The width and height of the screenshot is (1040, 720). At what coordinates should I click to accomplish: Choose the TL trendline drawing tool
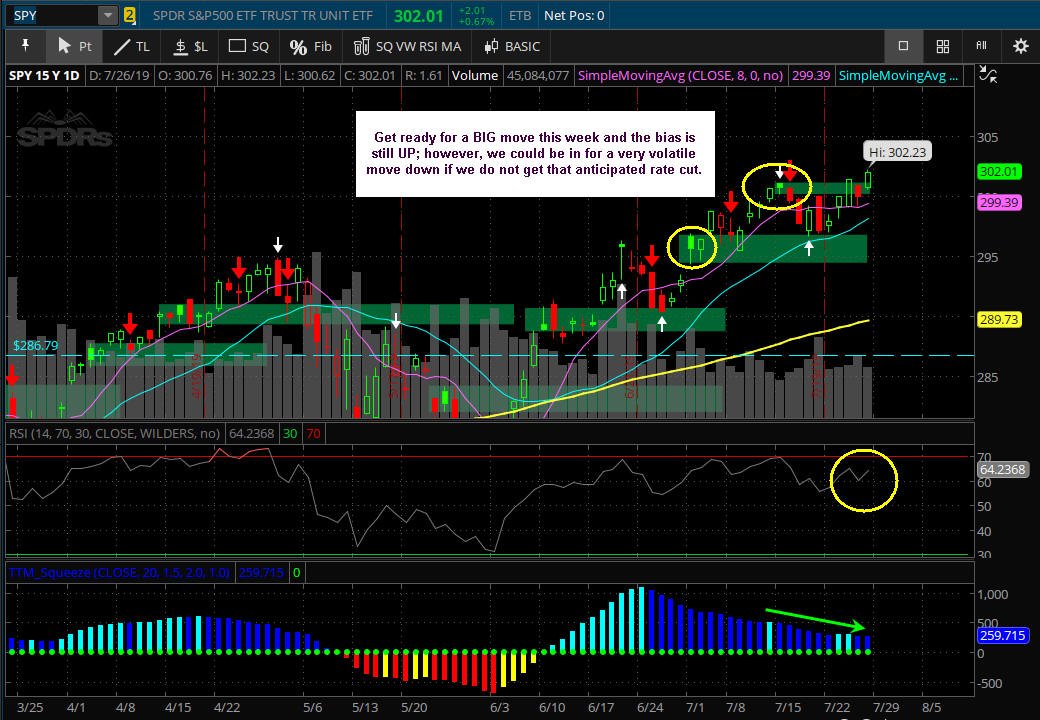[x=132, y=46]
